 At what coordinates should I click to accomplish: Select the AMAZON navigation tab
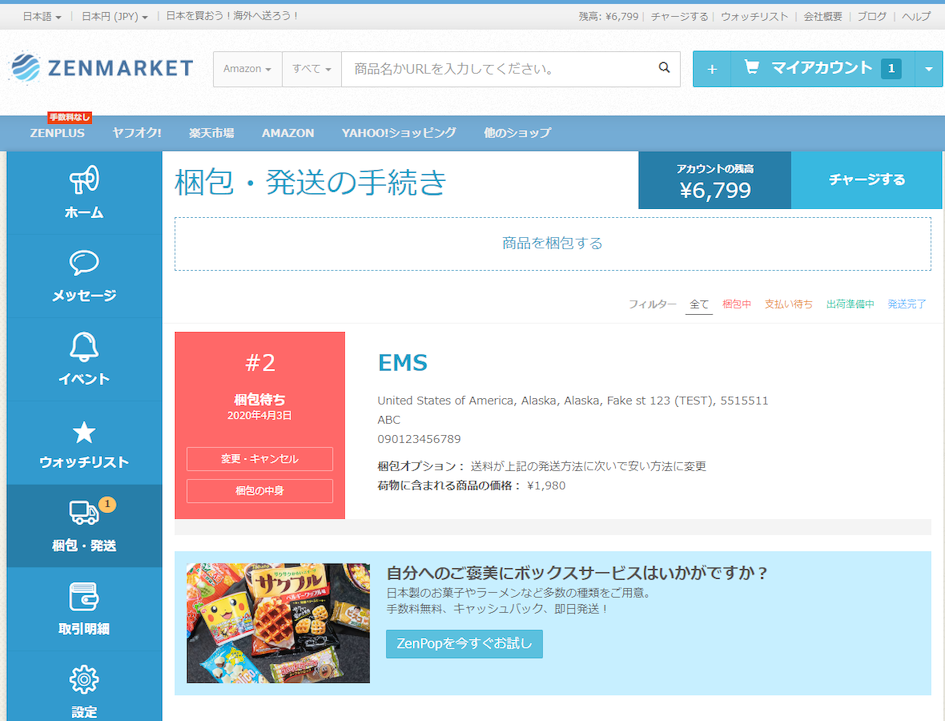click(x=287, y=133)
